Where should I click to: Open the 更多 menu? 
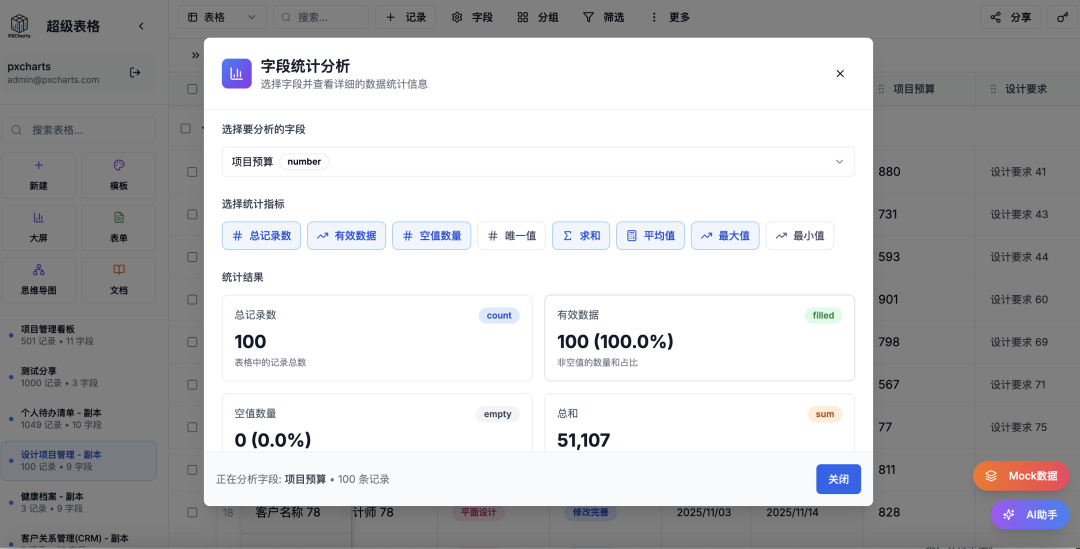669,17
